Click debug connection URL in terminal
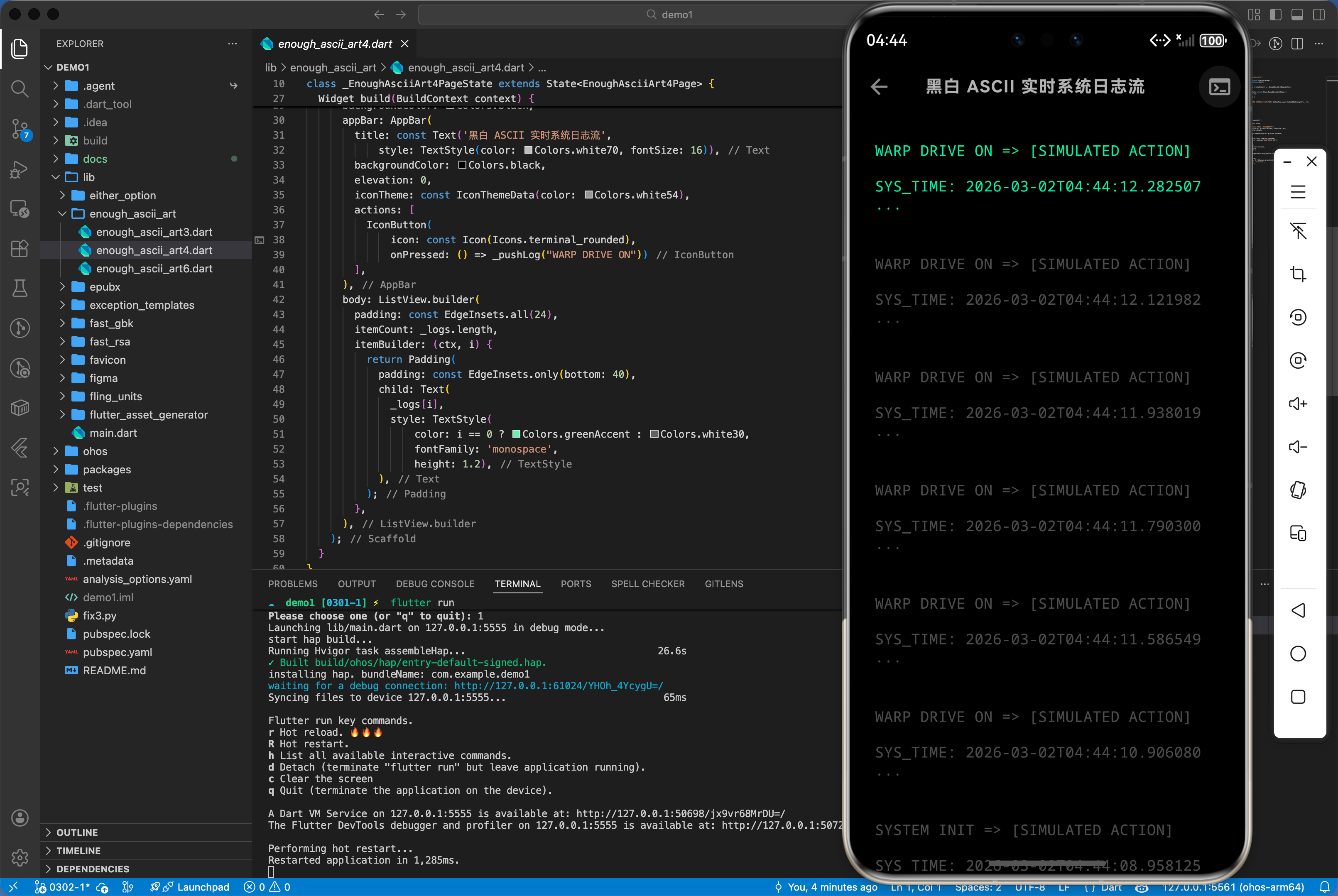 (559, 686)
